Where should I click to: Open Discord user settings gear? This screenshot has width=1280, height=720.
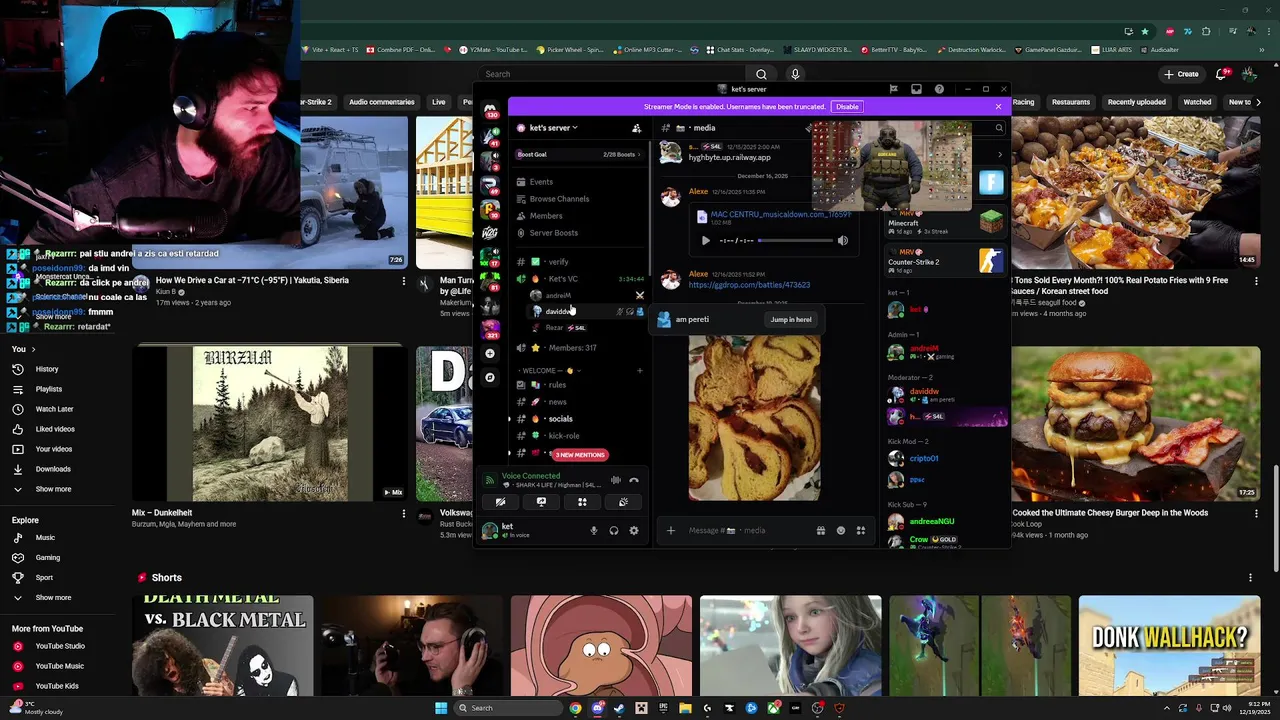point(634,531)
